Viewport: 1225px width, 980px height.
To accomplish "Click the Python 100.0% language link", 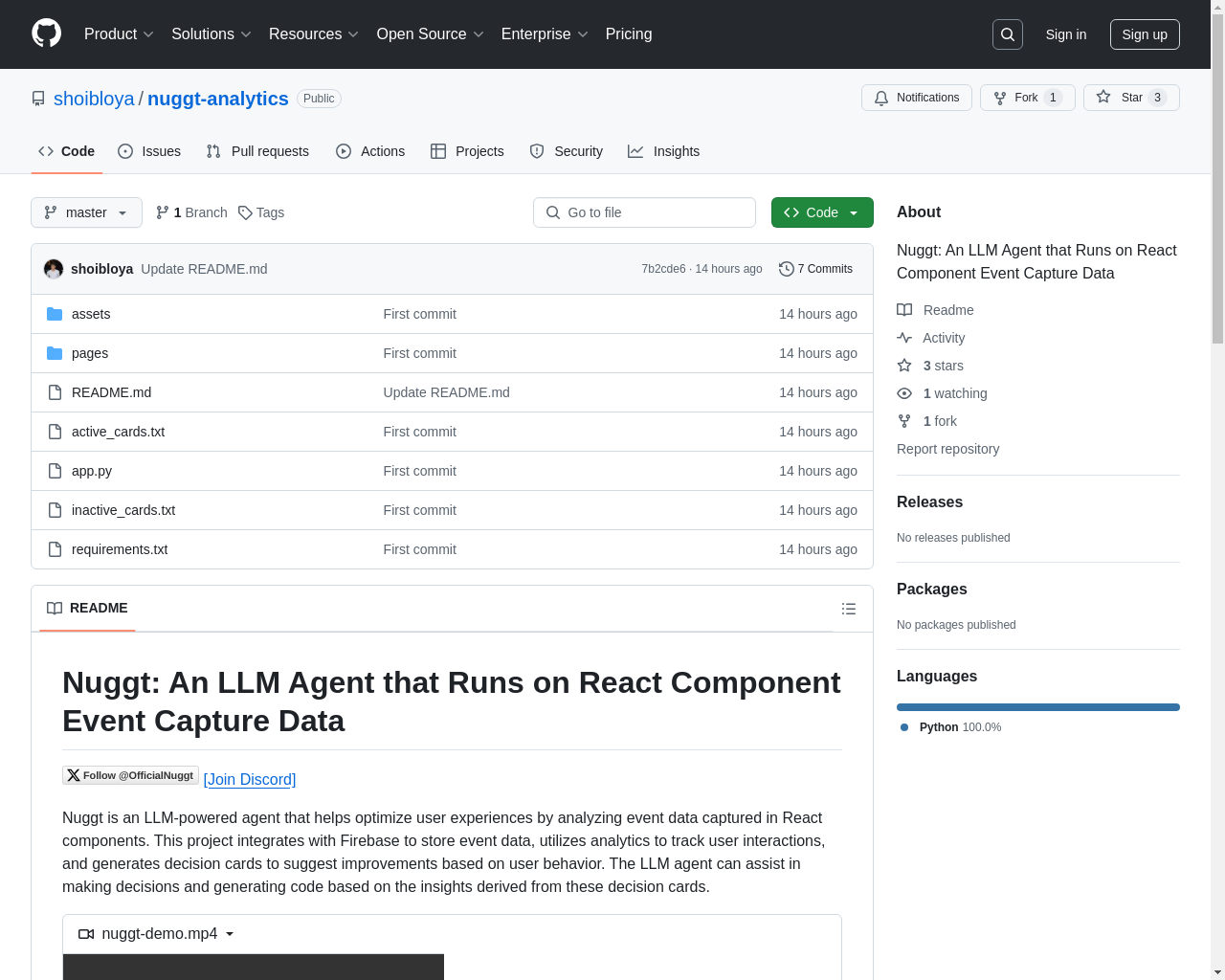I will pyautogui.click(x=950, y=727).
